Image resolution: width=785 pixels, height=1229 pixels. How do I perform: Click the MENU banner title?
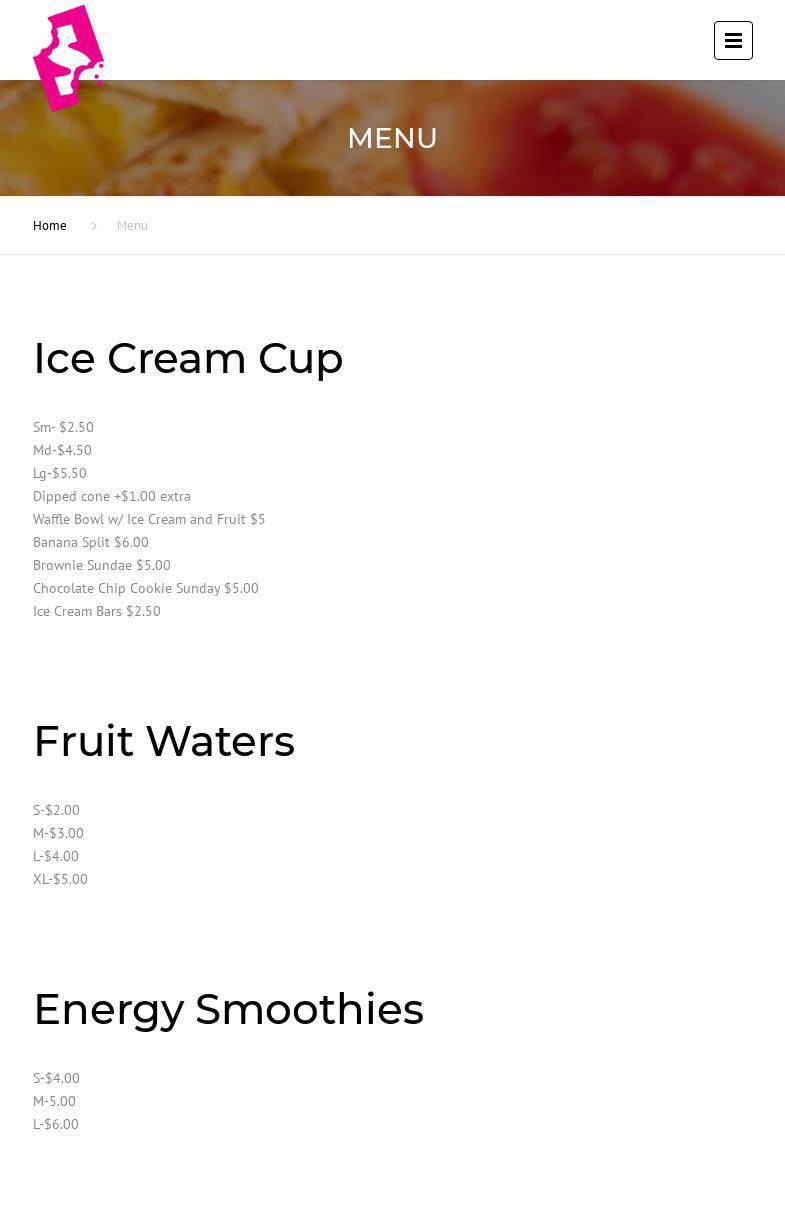coord(392,138)
